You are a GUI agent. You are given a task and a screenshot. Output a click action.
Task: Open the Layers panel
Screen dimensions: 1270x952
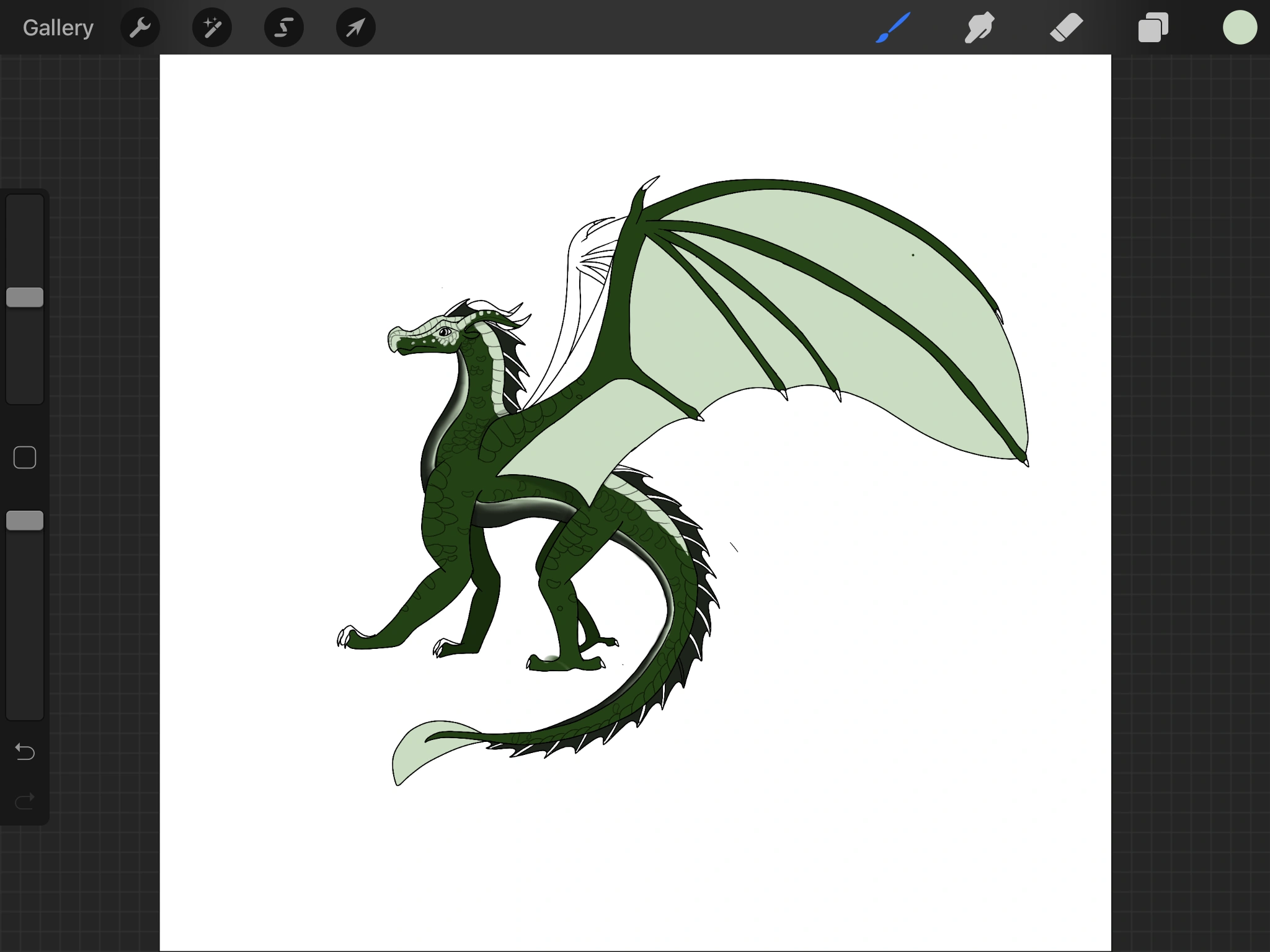click(1153, 28)
